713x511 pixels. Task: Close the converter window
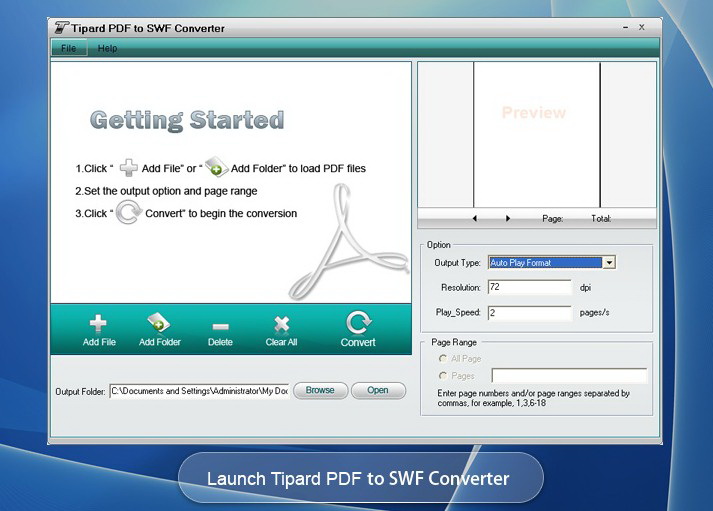point(642,27)
